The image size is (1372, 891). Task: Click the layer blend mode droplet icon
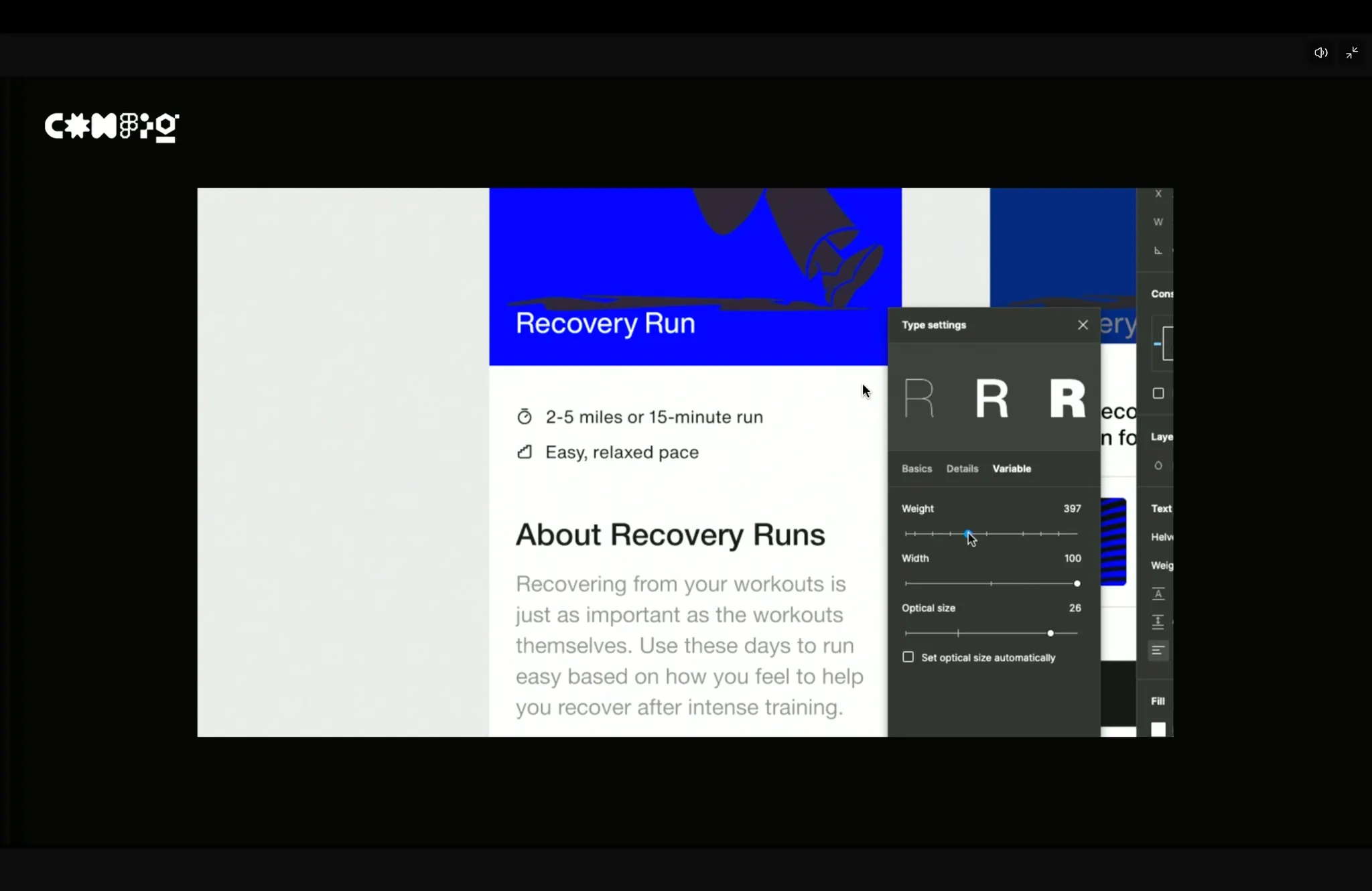1158,466
